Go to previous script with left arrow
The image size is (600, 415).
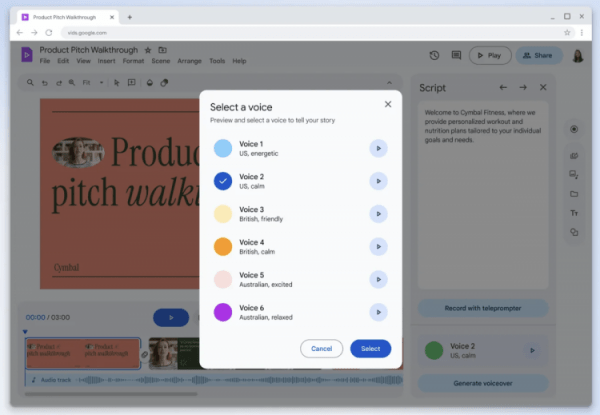point(503,88)
